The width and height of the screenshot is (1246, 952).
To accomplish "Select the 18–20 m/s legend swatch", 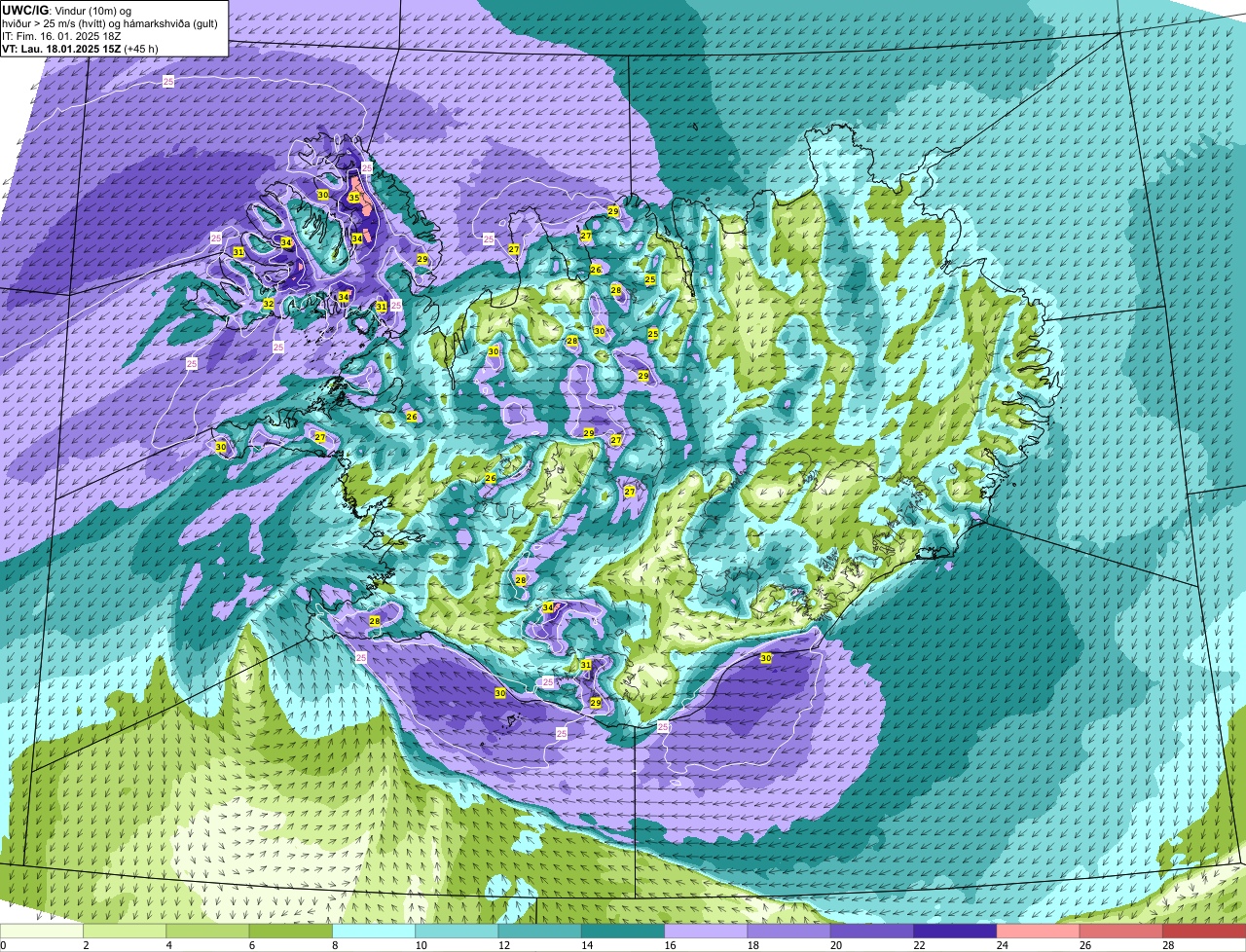I will (789, 931).
